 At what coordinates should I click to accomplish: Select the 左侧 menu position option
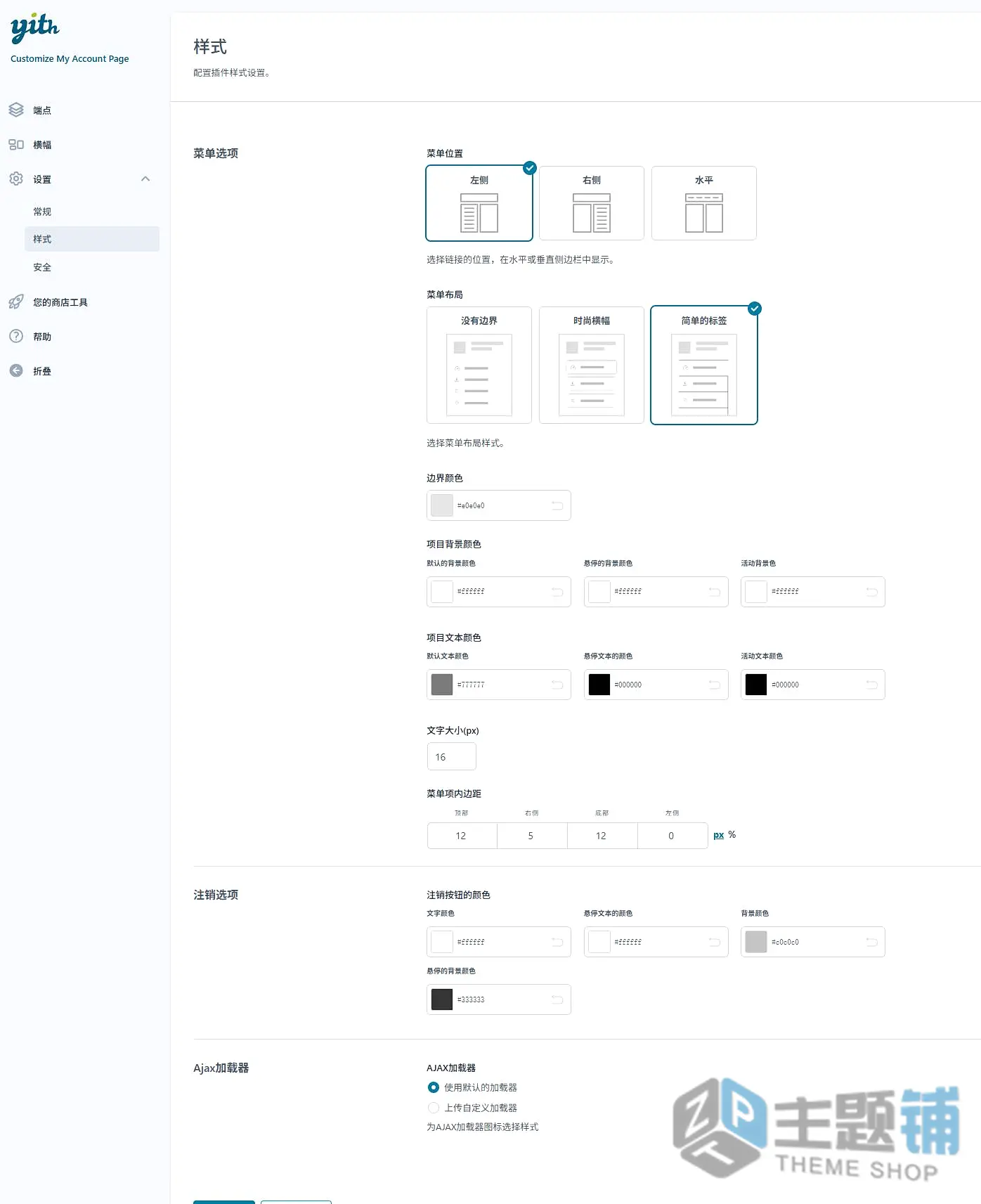click(x=479, y=203)
